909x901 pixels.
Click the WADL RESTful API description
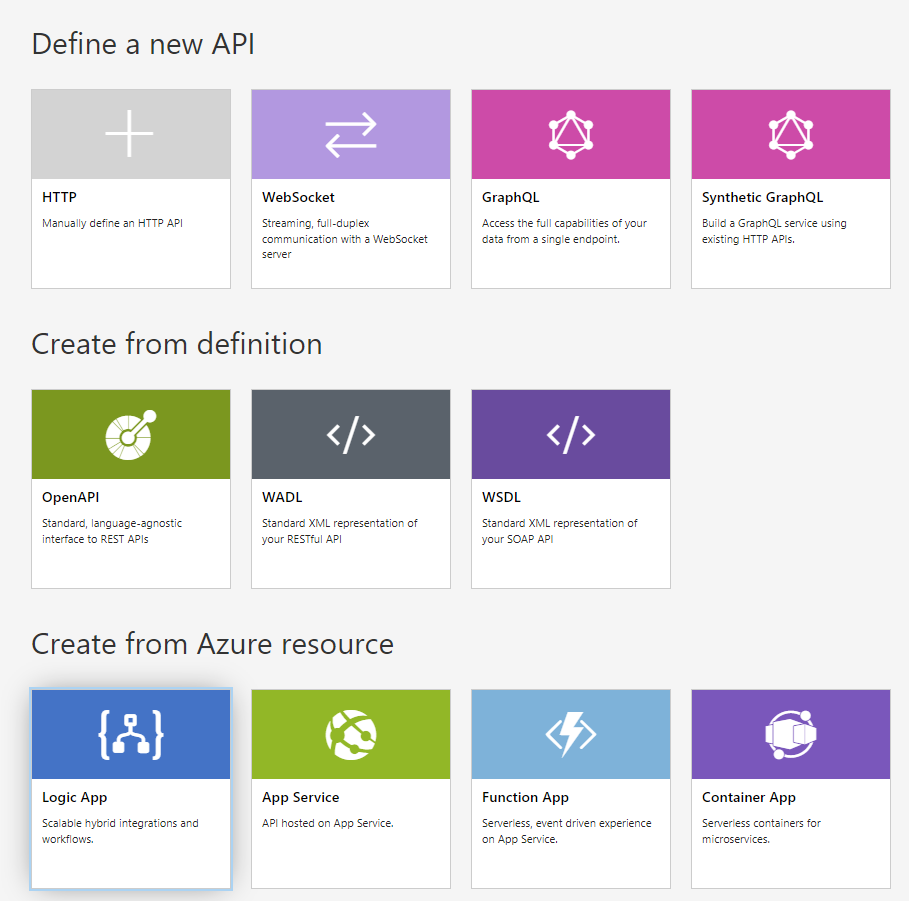339,531
